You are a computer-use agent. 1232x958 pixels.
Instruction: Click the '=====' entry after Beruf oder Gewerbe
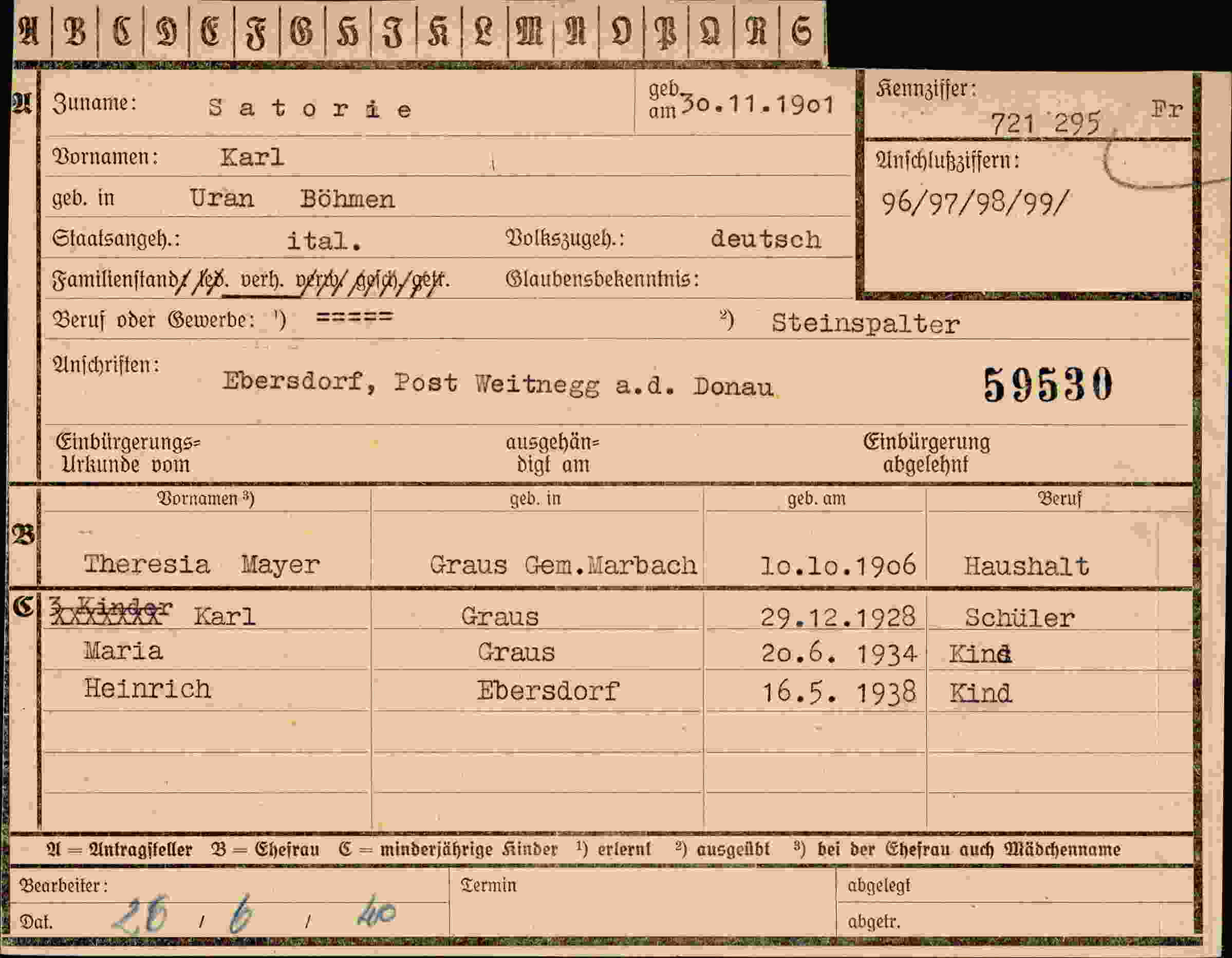pyautogui.click(x=353, y=317)
